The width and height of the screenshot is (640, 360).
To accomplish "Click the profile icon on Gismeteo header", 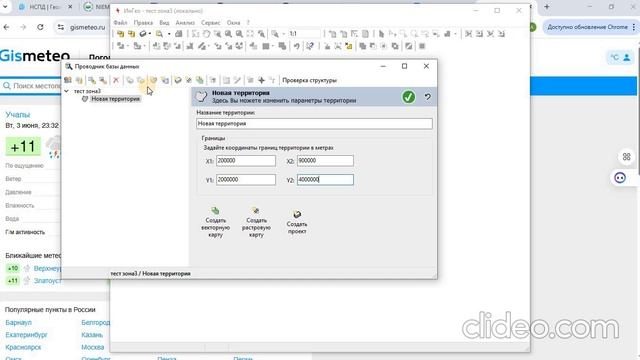I will point(627,58).
